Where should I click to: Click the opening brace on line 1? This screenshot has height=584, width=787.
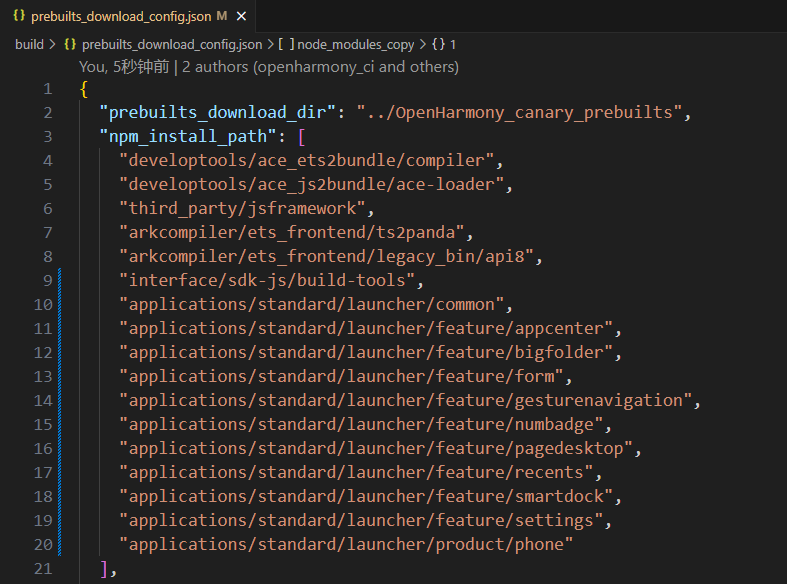(84, 89)
